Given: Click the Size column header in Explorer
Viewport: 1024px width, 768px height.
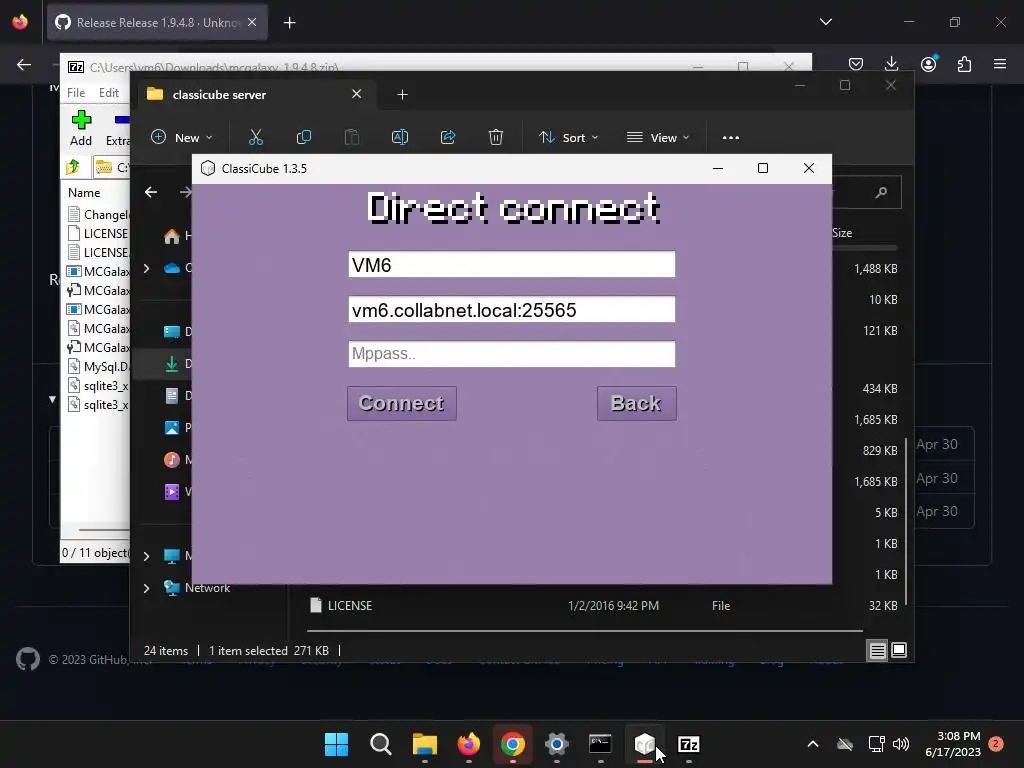Looking at the screenshot, I should (x=842, y=232).
